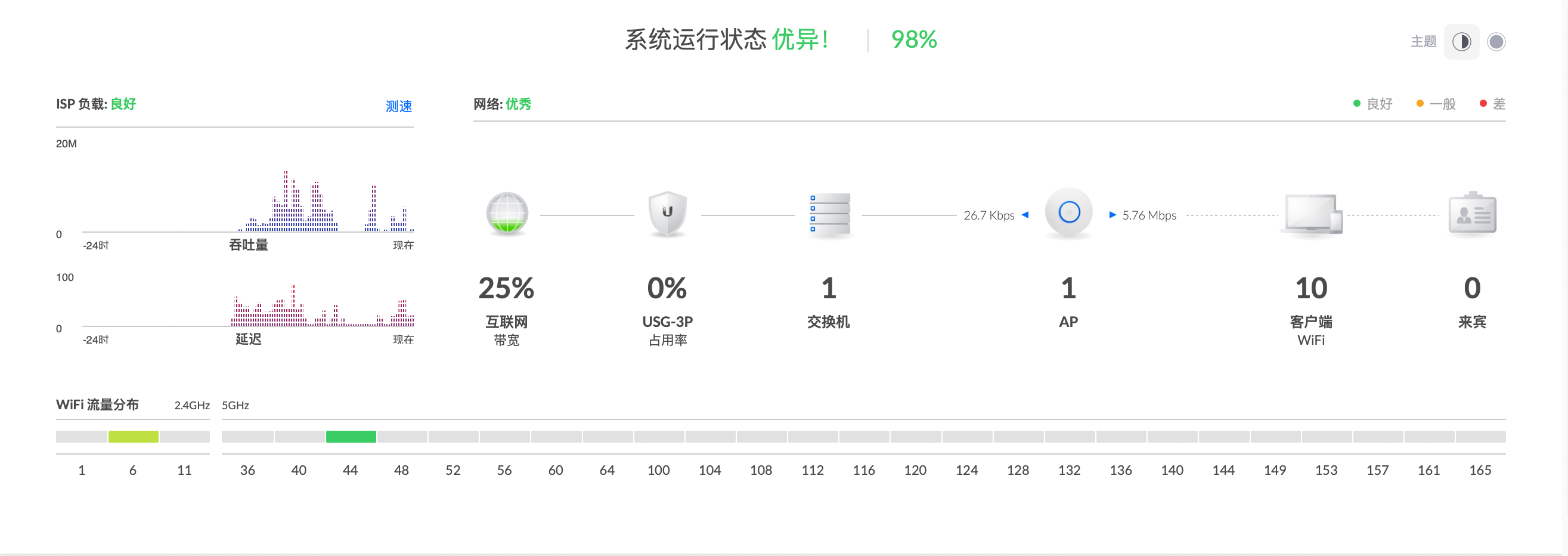This screenshot has height=556, width=1568.
Task: Click the 10 WiFi clients count
Action: coord(1311,289)
